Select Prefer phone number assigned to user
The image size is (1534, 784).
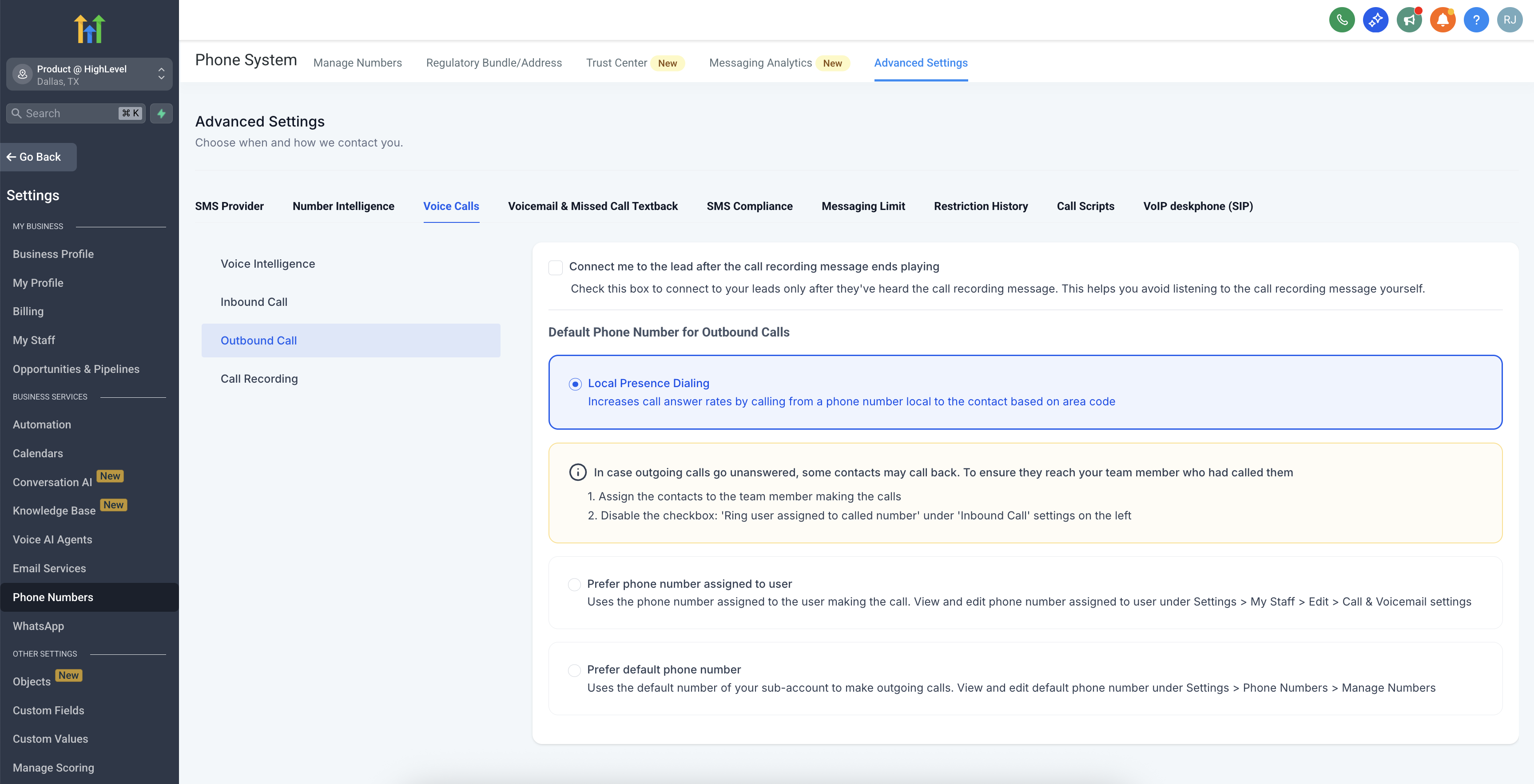574,585
